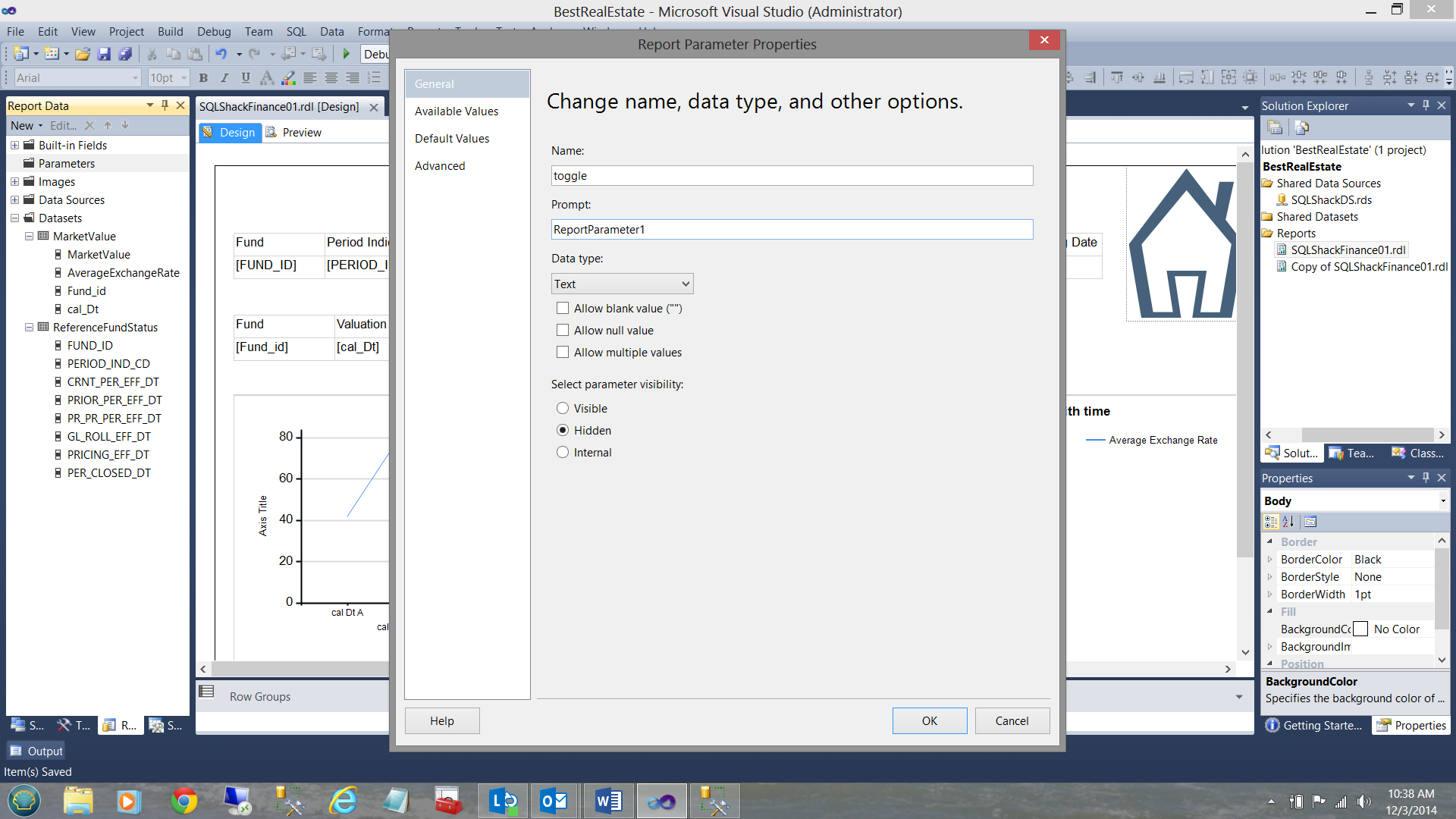Image resolution: width=1456 pixels, height=819 pixels.
Task: Click the Categorized properties view icon
Action: (1271, 522)
